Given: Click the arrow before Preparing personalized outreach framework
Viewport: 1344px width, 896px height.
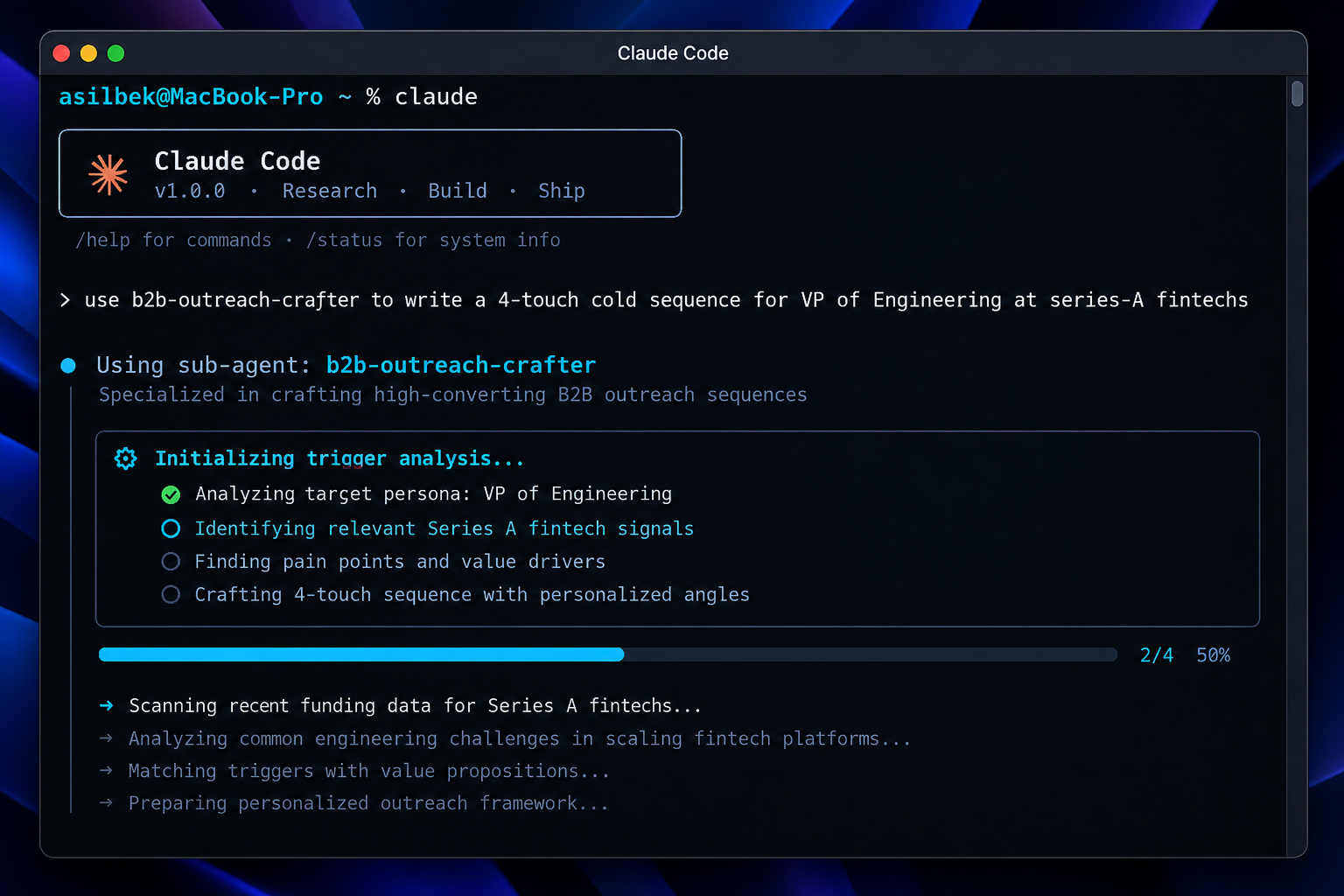Looking at the screenshot, I should [106, 803].
